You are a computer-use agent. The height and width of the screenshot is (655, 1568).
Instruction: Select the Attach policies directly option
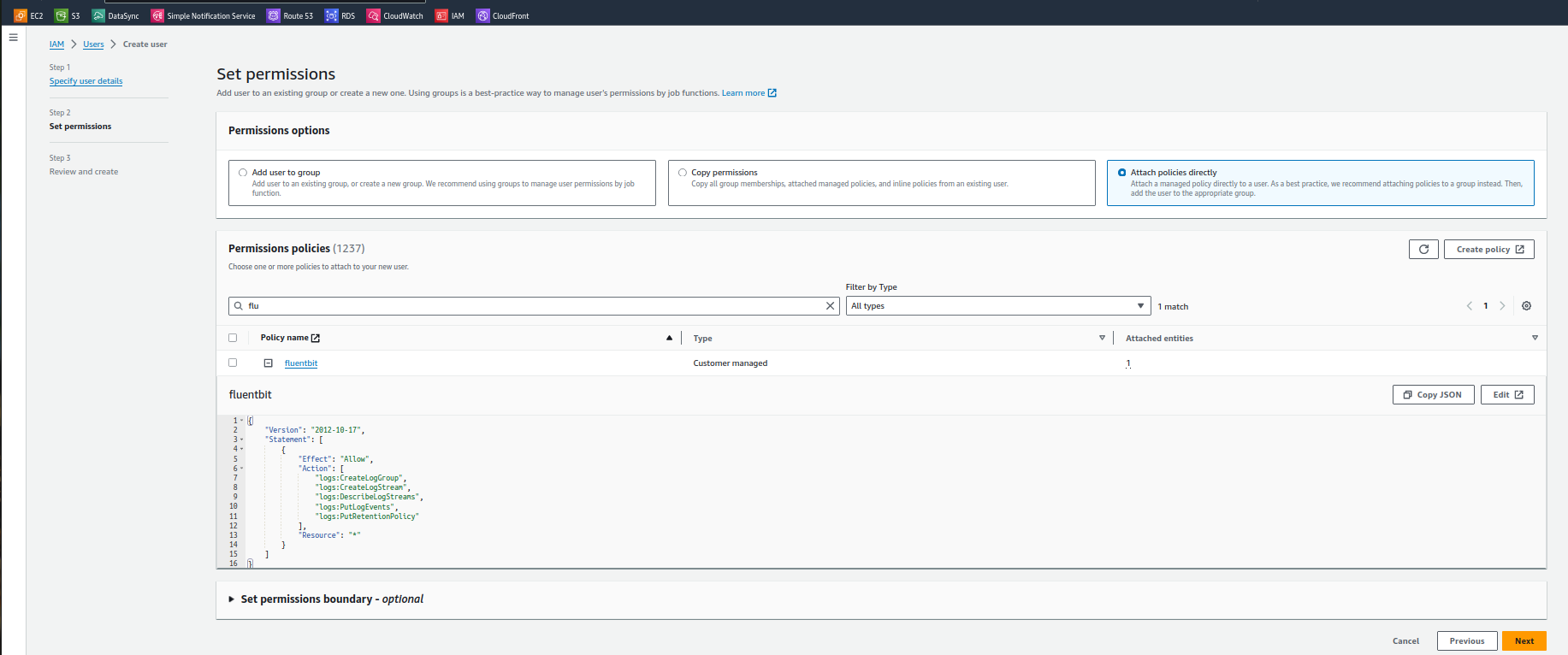click(1122, 172)
